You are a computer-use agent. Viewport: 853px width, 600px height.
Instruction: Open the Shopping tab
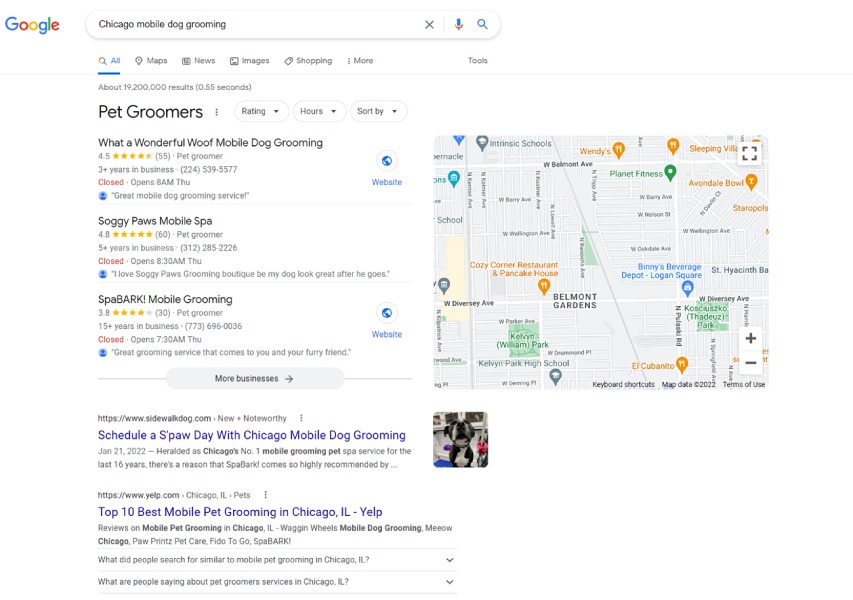[x=308, y=61]
